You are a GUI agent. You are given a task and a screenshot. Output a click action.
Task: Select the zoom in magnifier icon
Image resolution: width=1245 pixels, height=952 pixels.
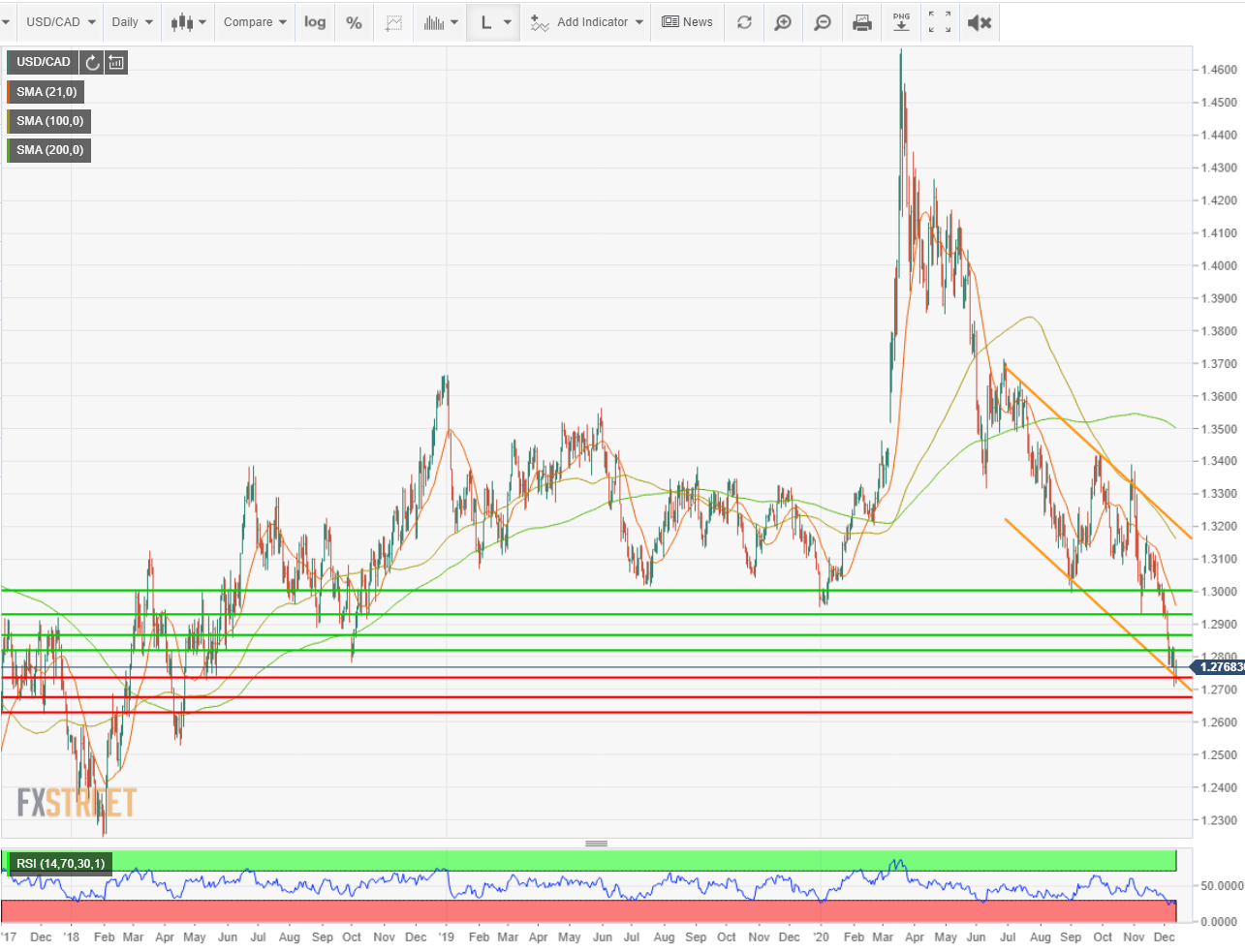tap(783, 21)
